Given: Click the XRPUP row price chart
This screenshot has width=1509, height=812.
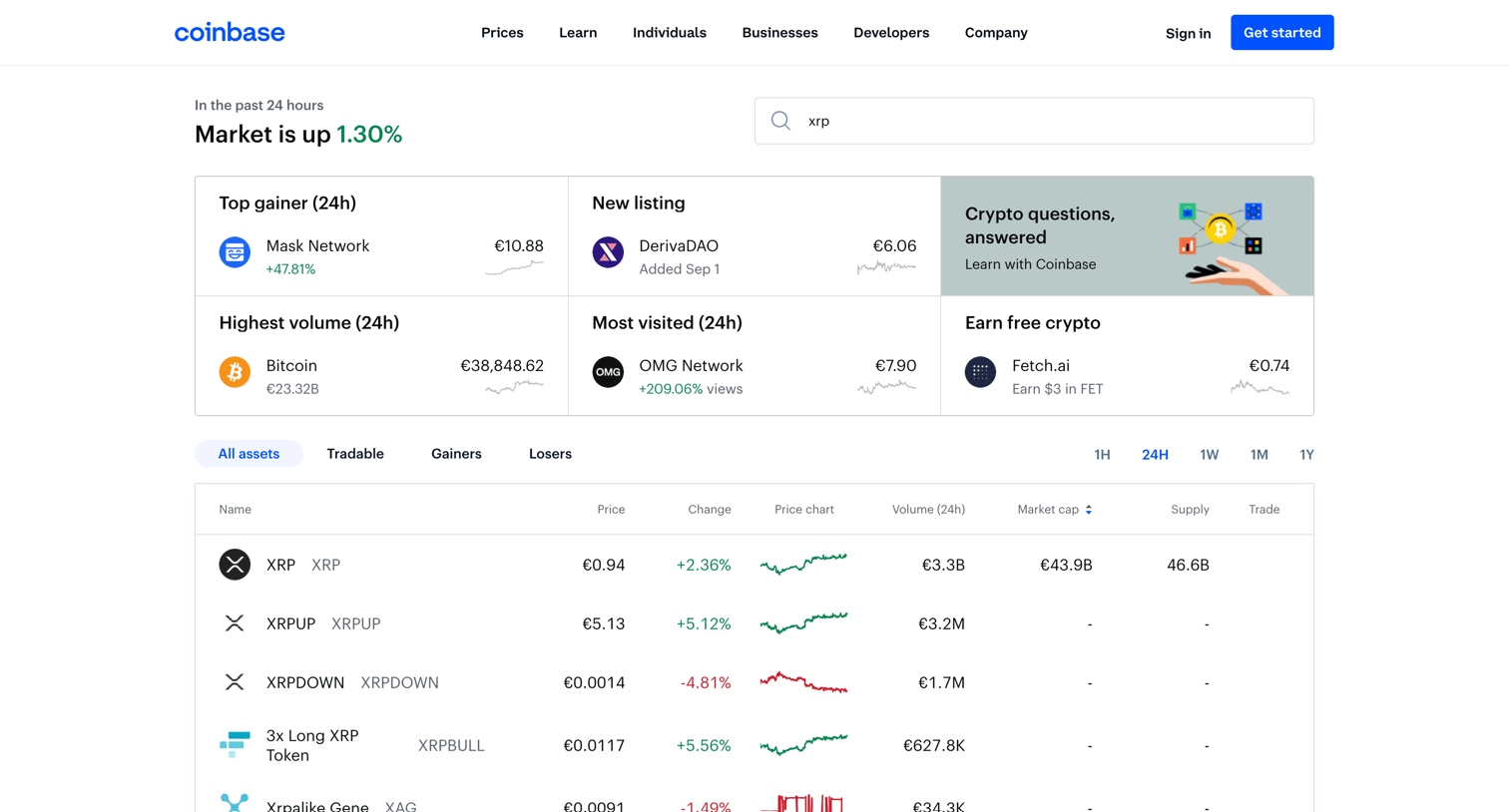Looking at the screenshot, I should pos(803,622).
